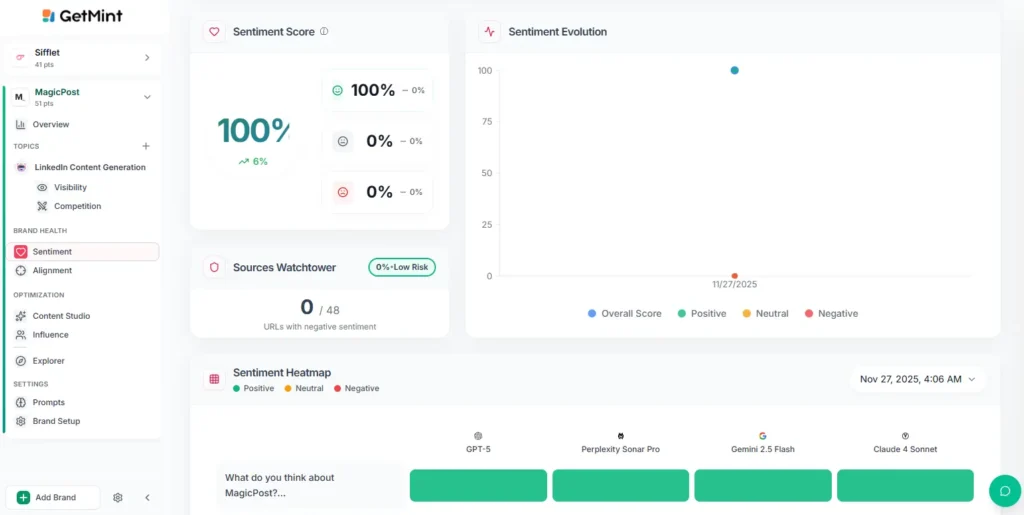The height and width of the screenshot is (515, 1024).
Task: Toggle the Neutral series in chart legend
Action: click(765, 313)
